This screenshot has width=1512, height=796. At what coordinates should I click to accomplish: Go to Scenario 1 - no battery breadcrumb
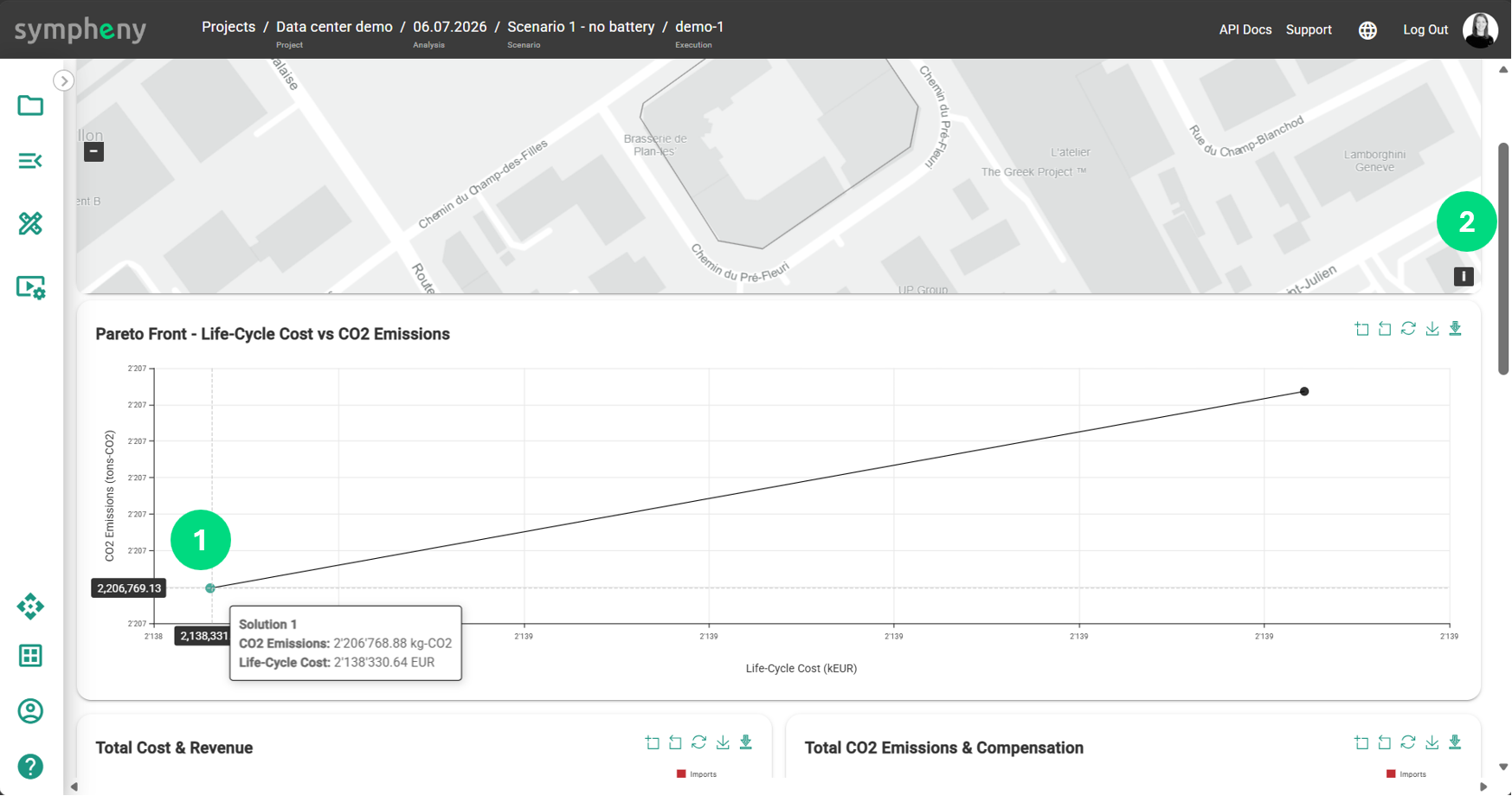pos(581,27)
